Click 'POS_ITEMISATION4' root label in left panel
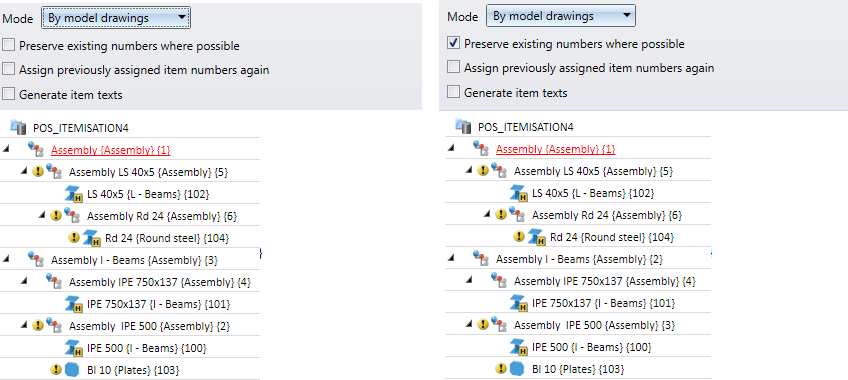 [81, 128]
